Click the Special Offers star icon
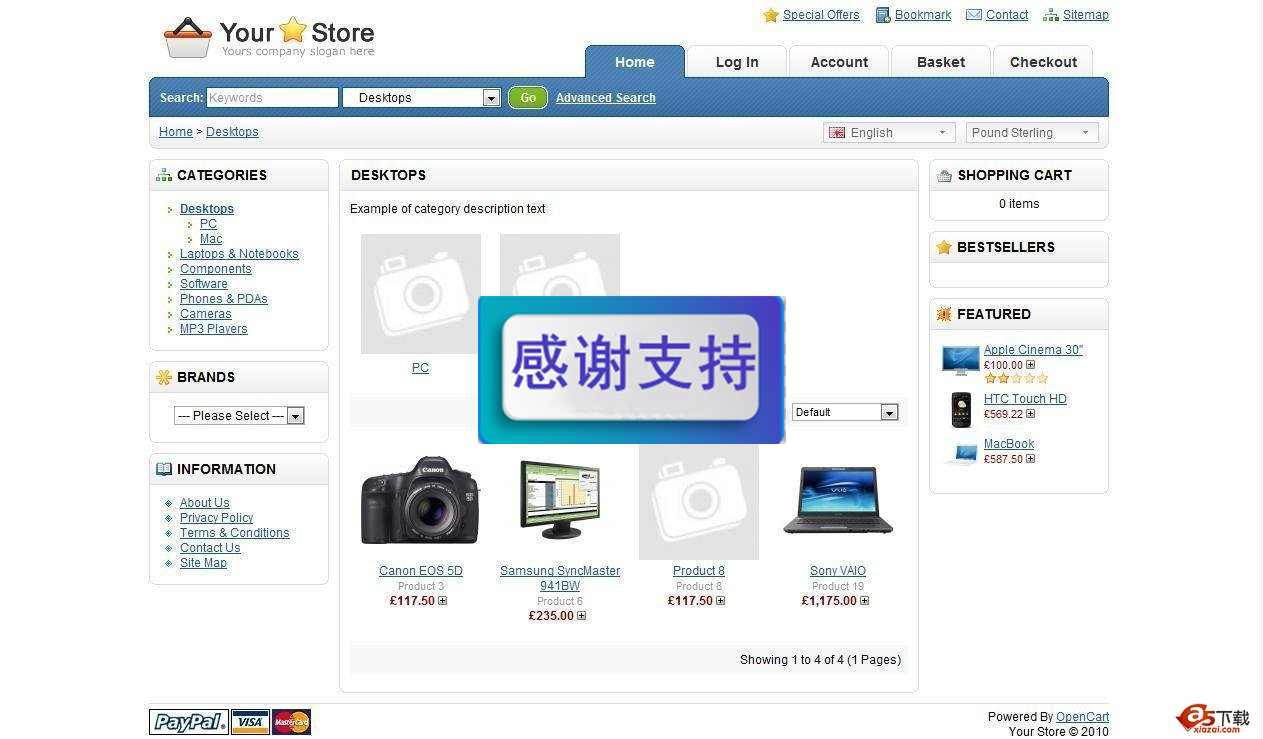This screenshot has height=739, width=1263. 771,15
